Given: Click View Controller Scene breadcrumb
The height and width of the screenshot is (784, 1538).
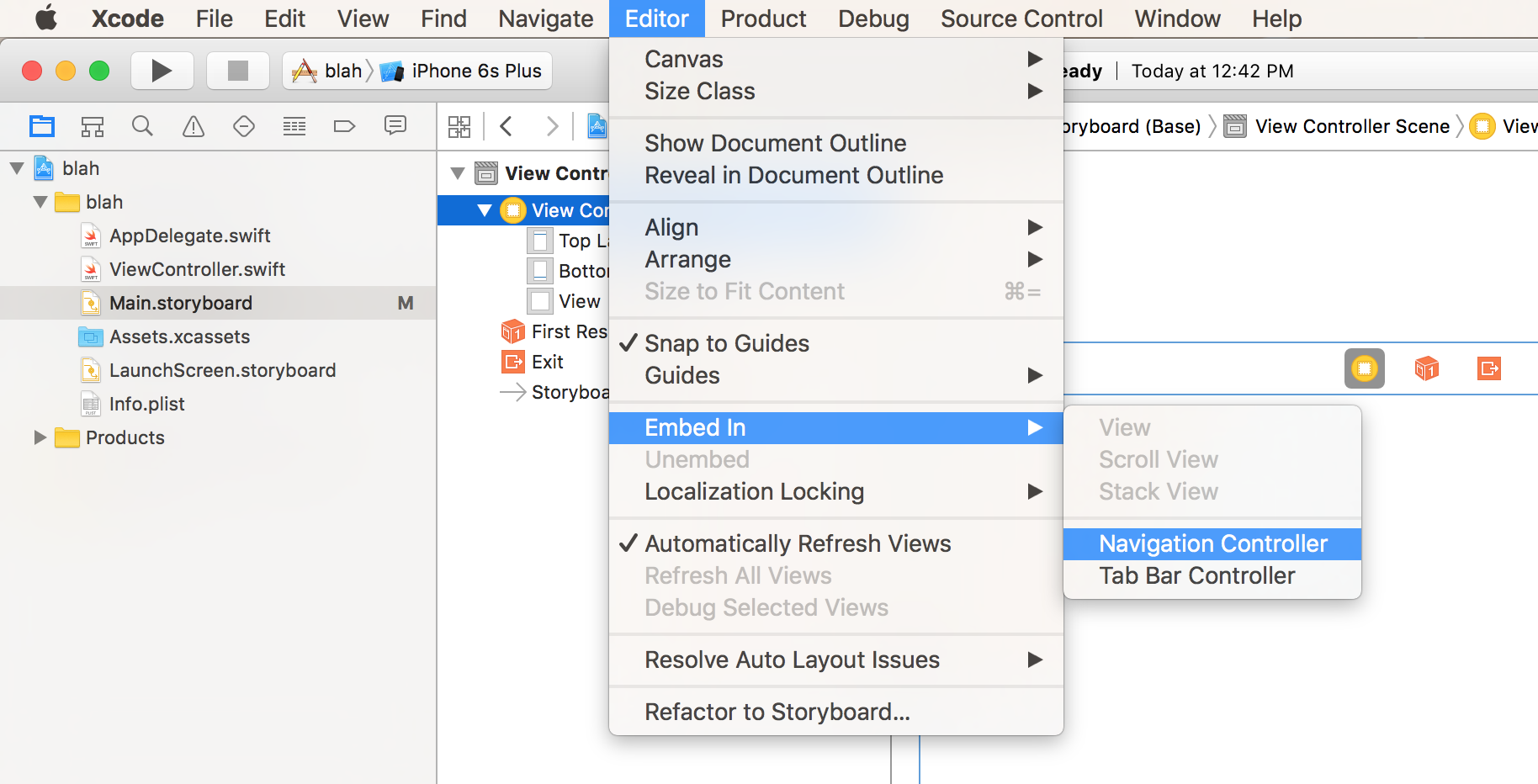Looking at the screenshot, I should pos(1337,126).
